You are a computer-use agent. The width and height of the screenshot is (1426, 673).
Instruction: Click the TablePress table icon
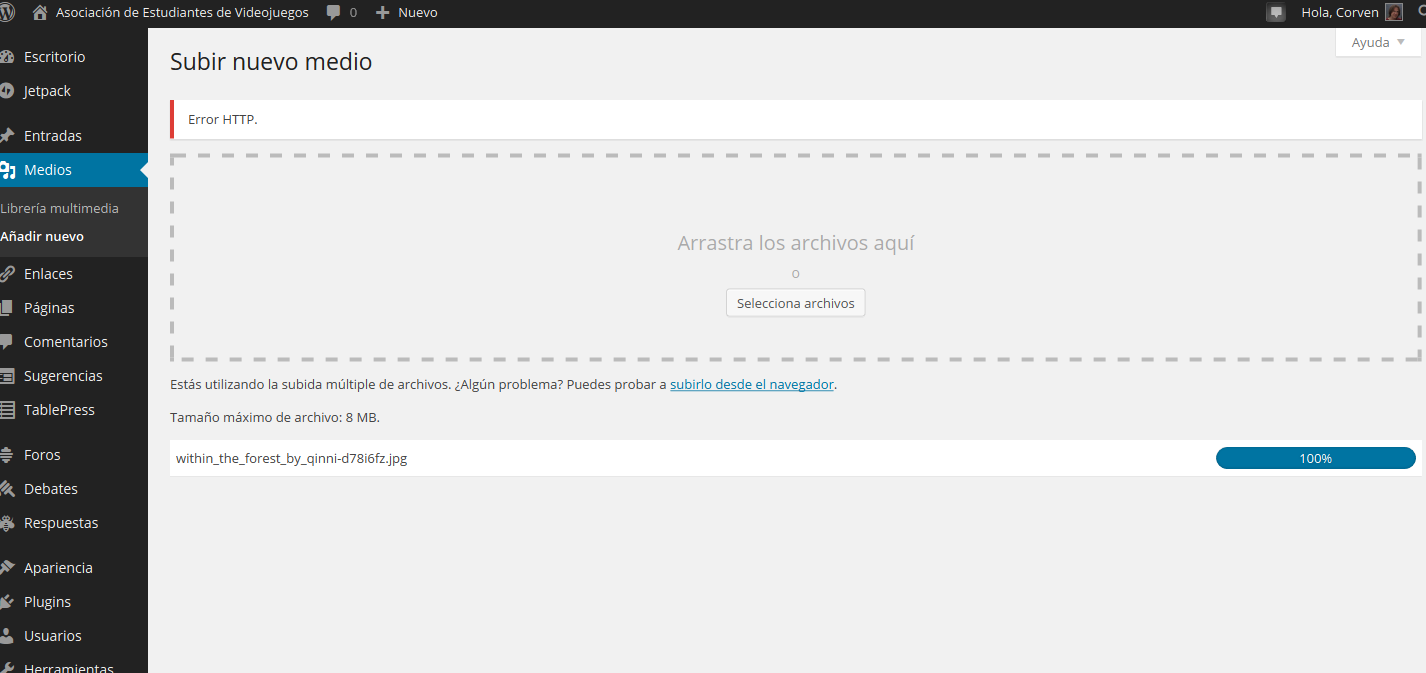point(6,410)
